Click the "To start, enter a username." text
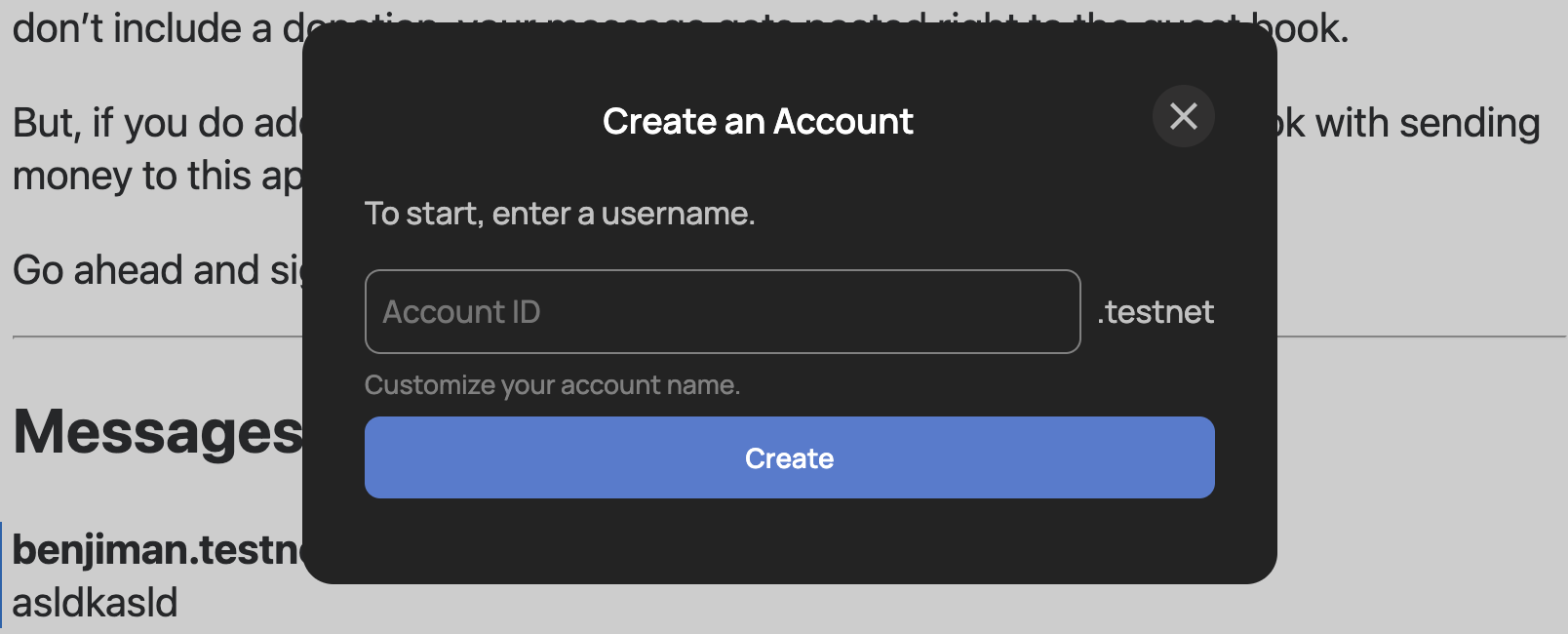Image resolution: width=1568 pixels, height=634 pixels. click(x=560, y=214)
